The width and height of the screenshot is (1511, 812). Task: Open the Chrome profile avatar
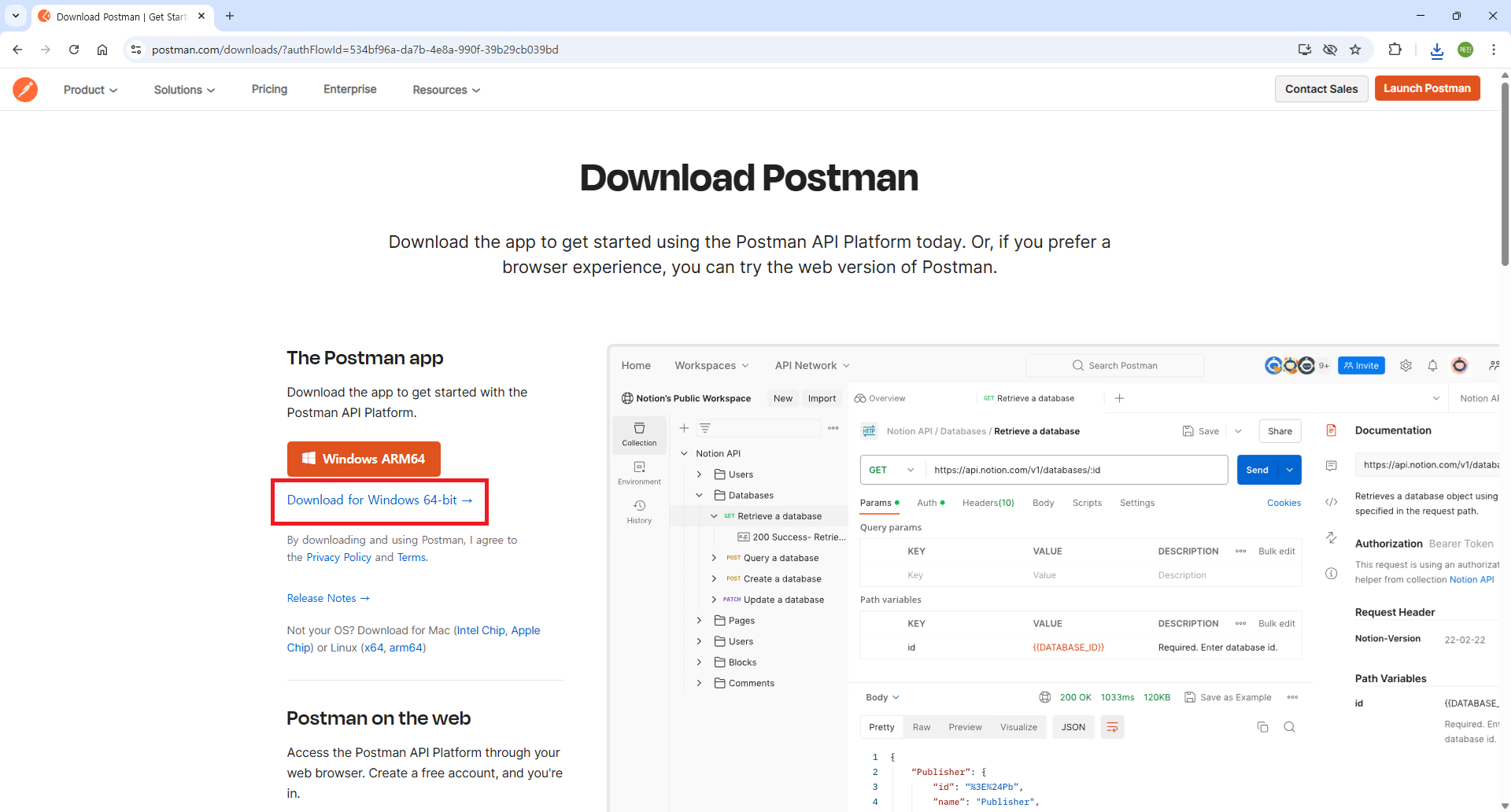pyautogui.click(x=1465, y=50)
